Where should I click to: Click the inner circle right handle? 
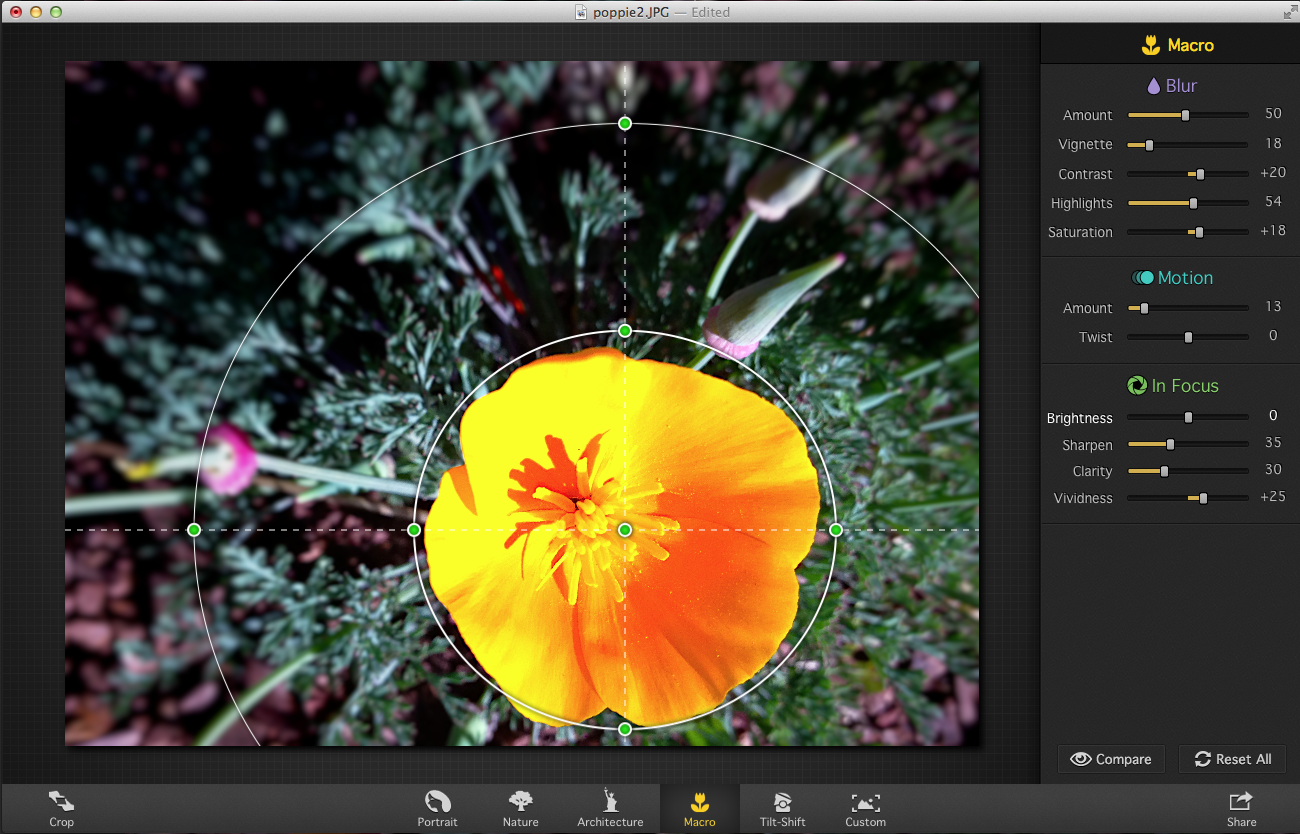click(836, 529)
